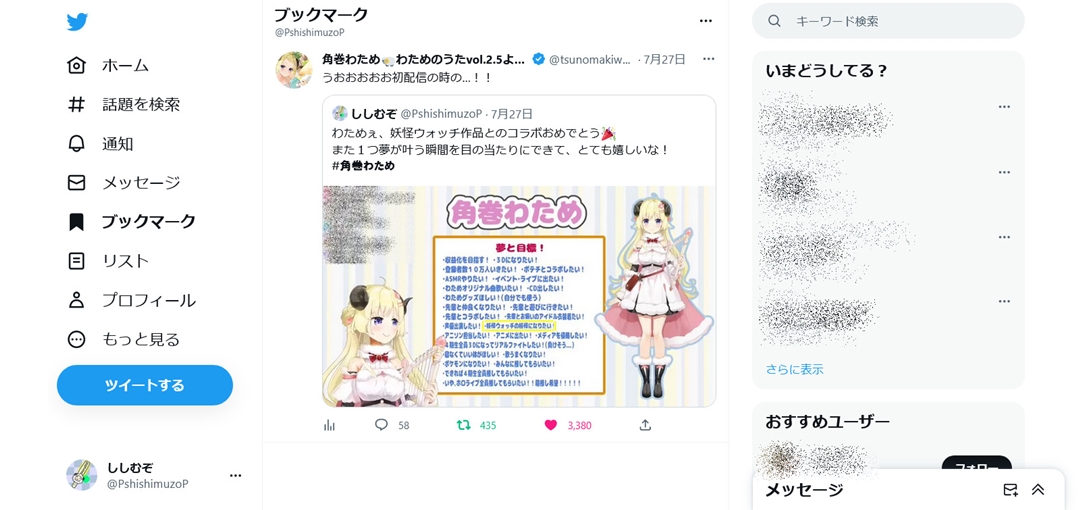Click the さらに表示 link
1080x510 pixels.
(794, 369)
